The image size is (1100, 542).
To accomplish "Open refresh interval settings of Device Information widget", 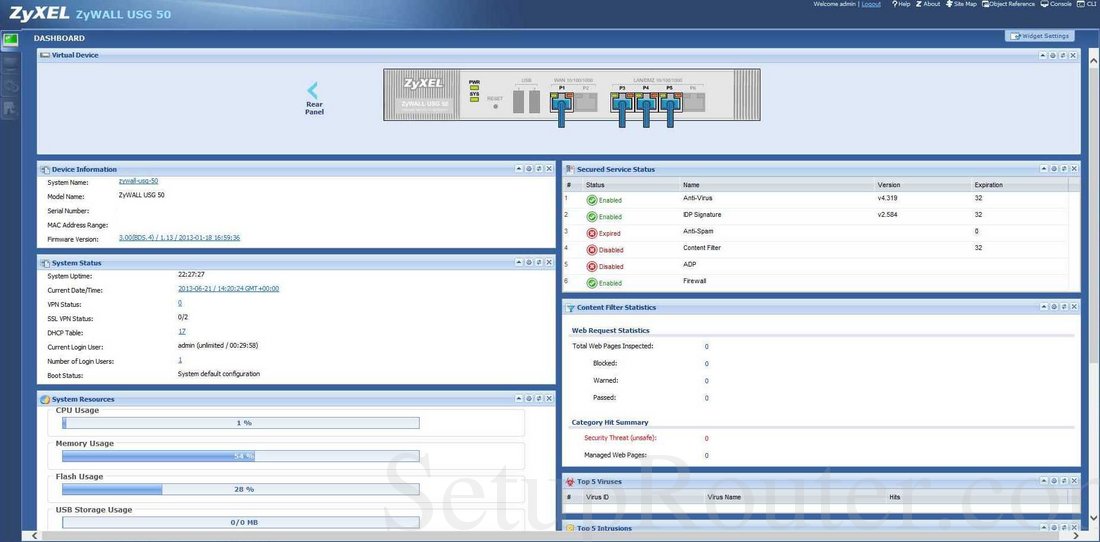I will 529,169.
